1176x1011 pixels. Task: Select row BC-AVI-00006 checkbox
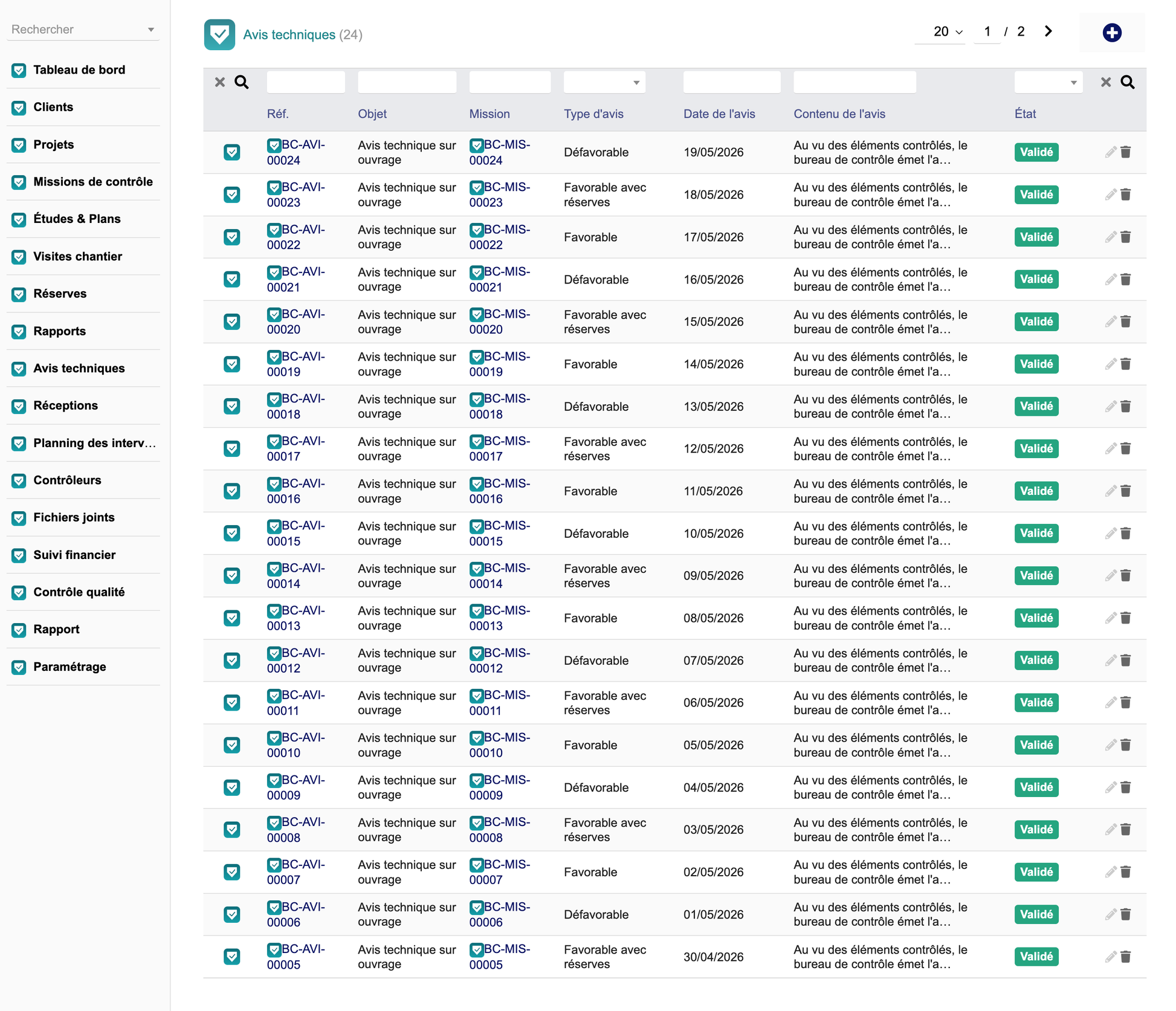click(232, 914)
